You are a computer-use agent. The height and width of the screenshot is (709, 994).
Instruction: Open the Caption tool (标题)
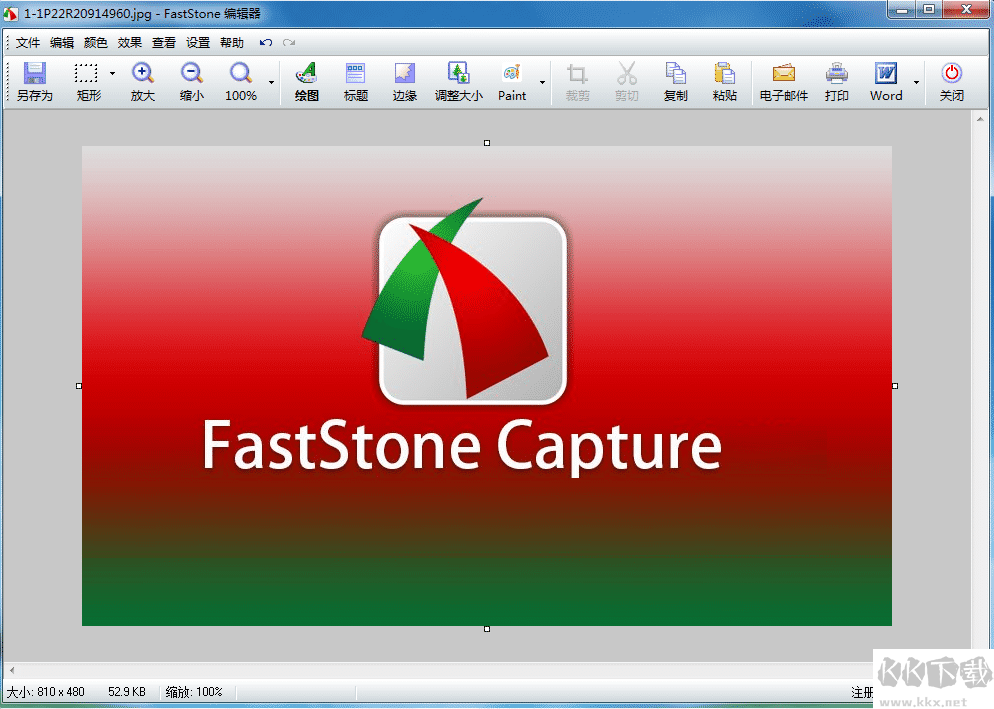(x=355, y=80)
